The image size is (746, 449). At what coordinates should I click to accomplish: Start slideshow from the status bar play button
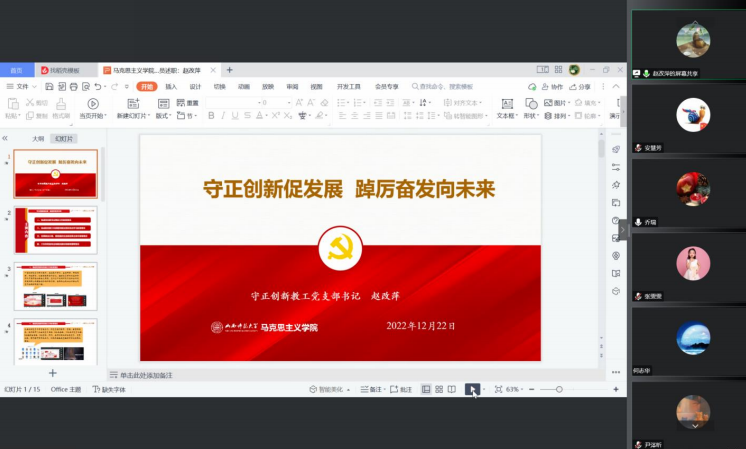coord(472,389)
